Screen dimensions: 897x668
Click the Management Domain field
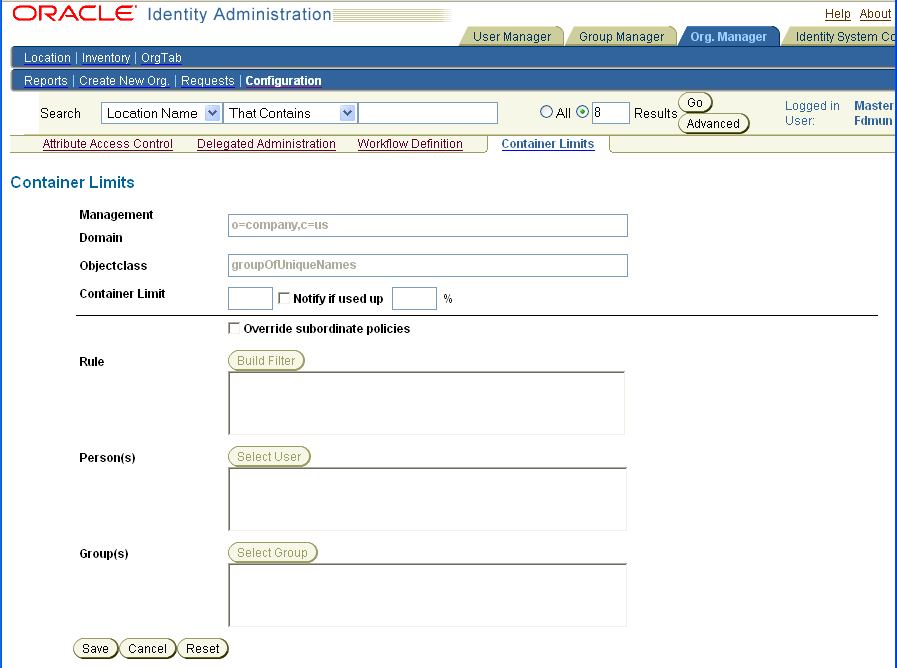428,225
